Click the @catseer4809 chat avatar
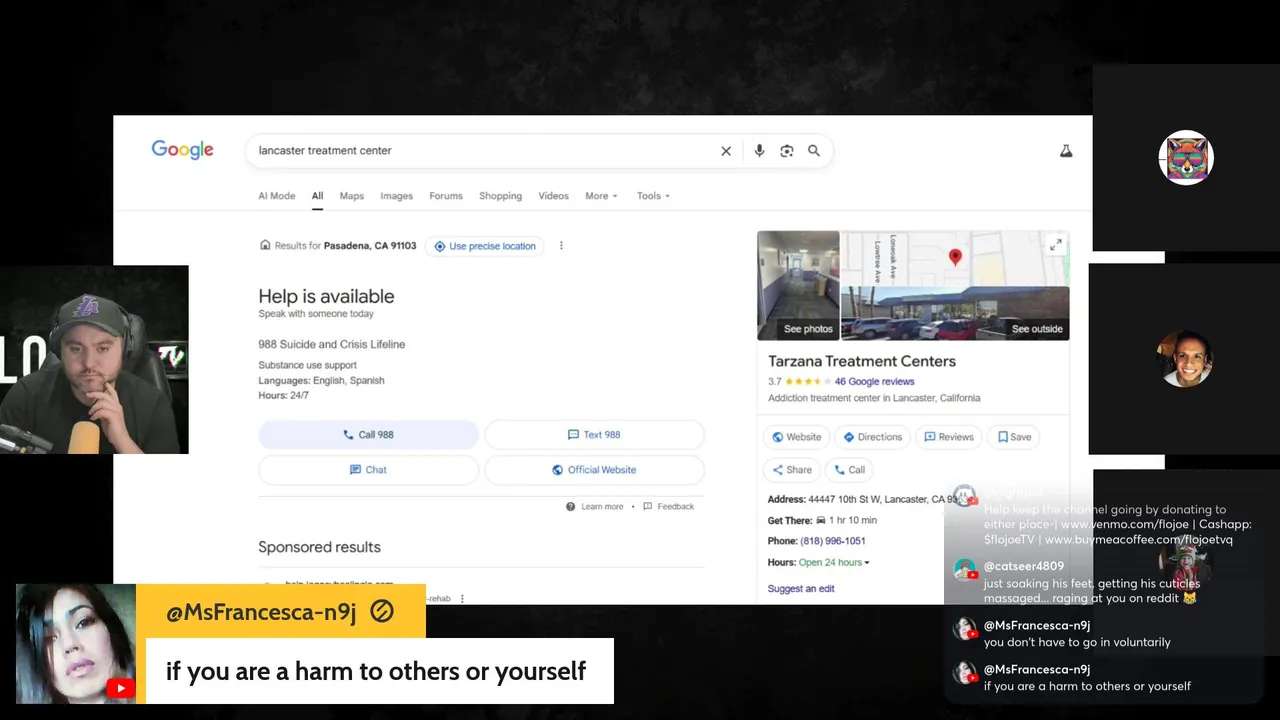1280x720 pixels. [965, 570]
